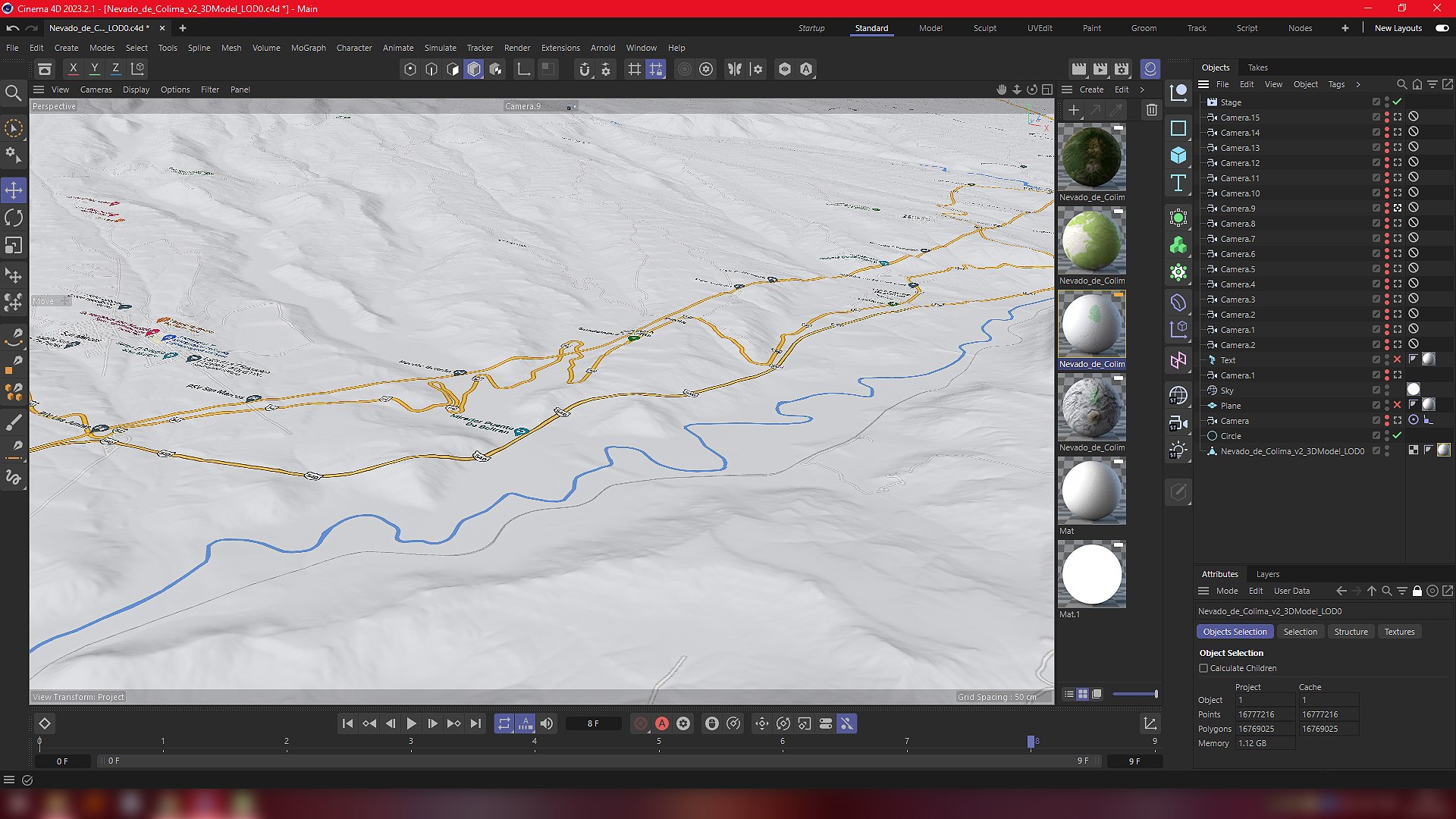1456x819 pixels.
Task: Toggle Plane object red X enable
Action: 1397,405
